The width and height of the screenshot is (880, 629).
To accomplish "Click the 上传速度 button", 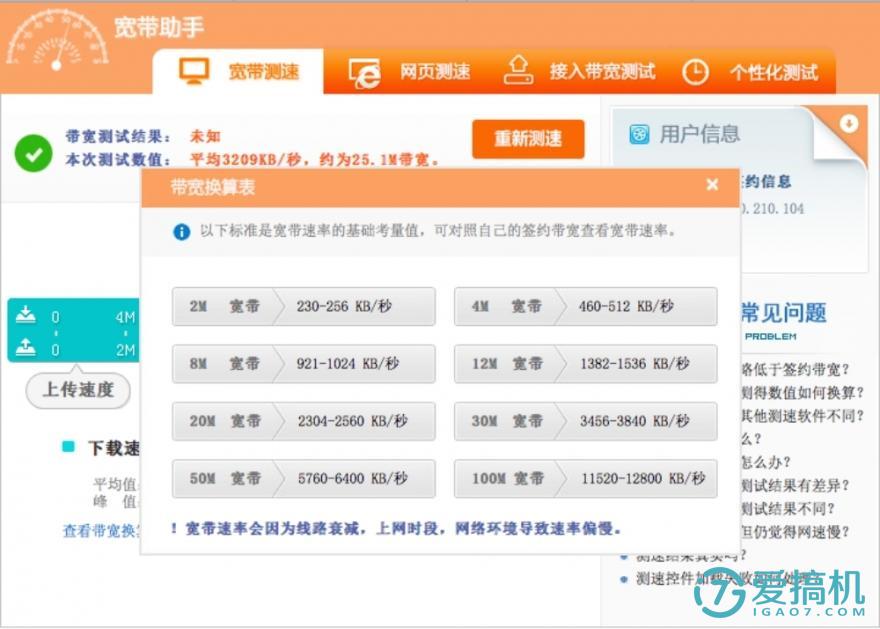I will coord(77,391).
